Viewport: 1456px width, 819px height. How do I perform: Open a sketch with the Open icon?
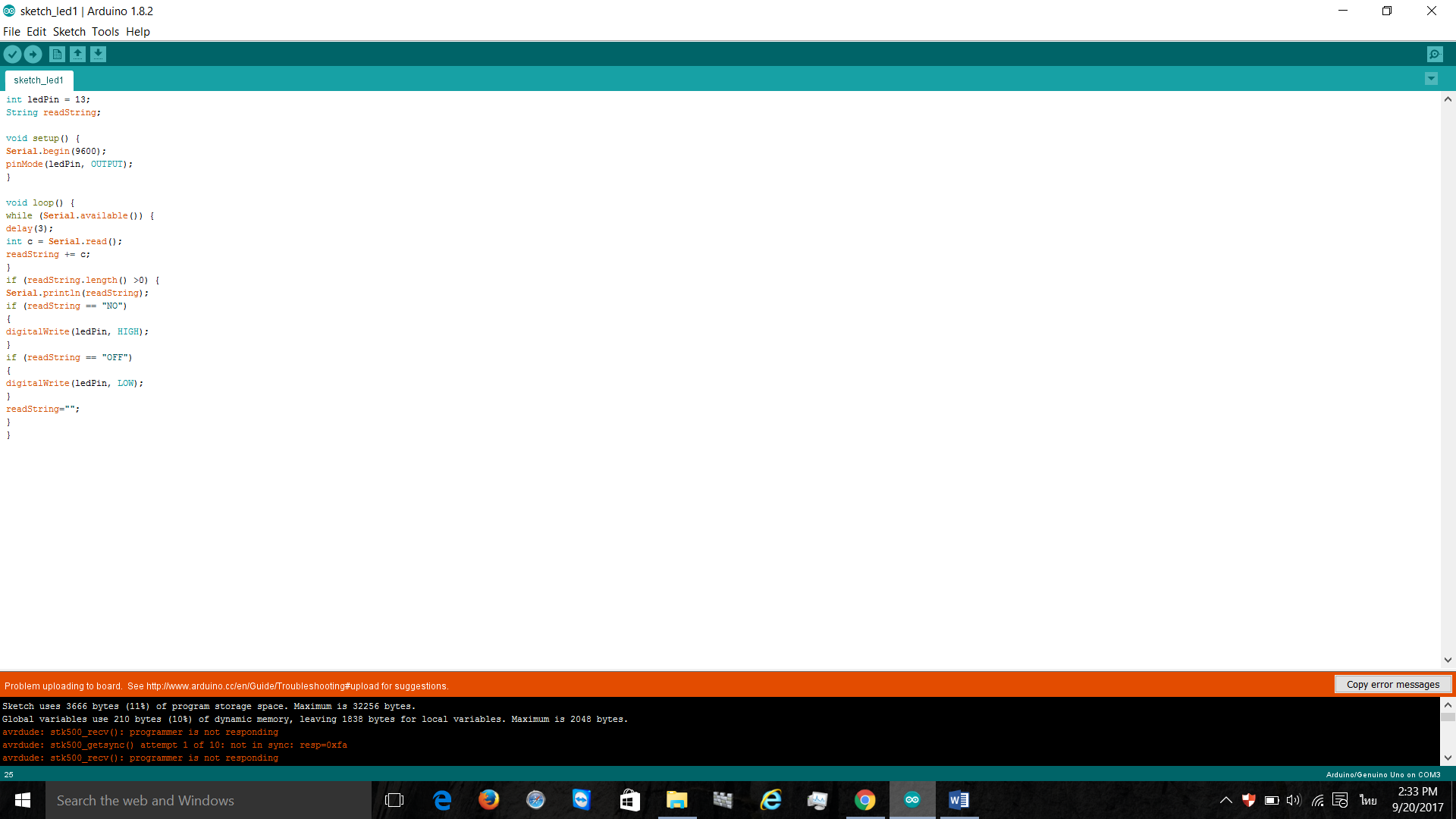pyautogui.click(x=77, y=54)
